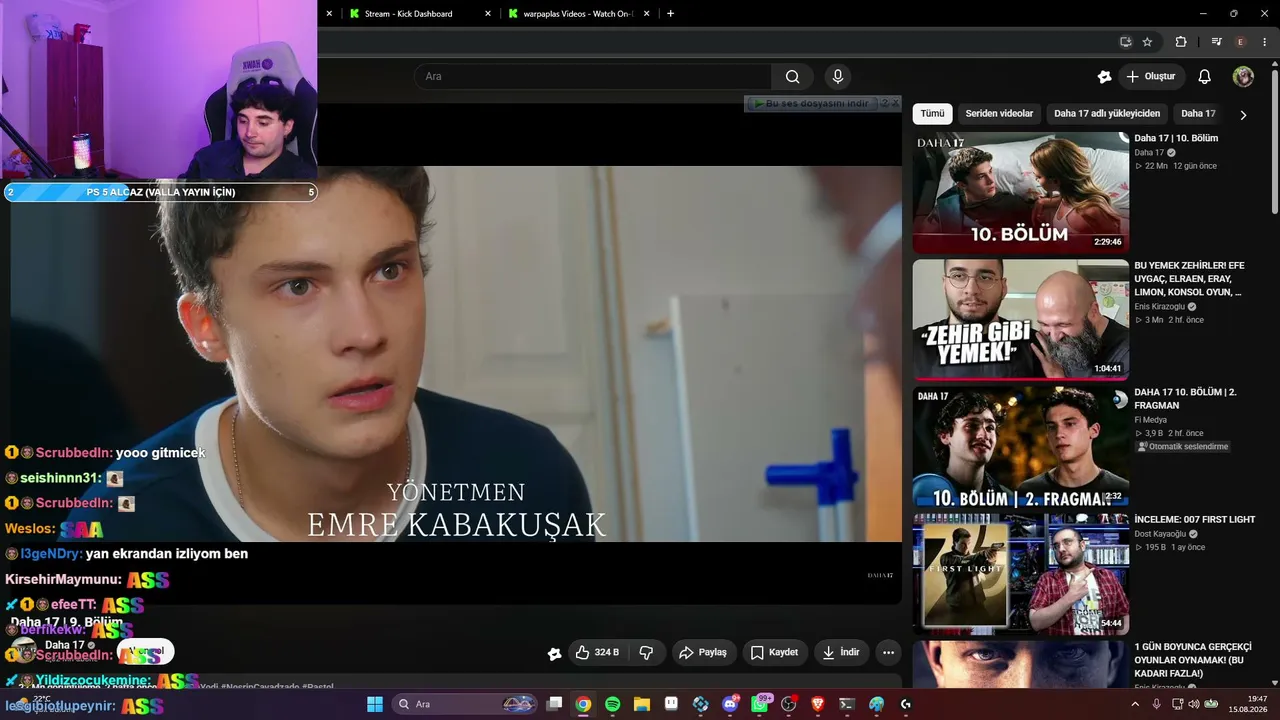Click the sparkle icon beside Oluştur
1280x720 pixels.
coord(1104,77)
